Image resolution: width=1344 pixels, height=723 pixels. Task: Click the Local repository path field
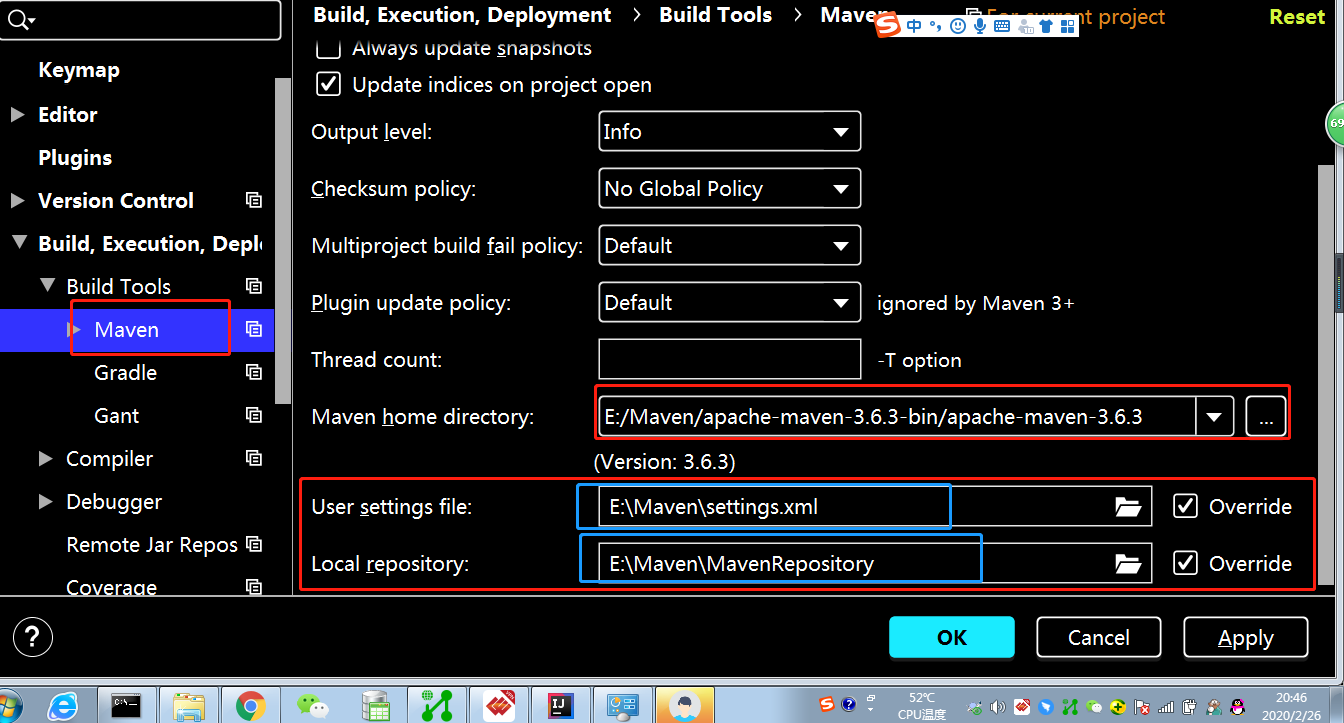click(875, 564)
